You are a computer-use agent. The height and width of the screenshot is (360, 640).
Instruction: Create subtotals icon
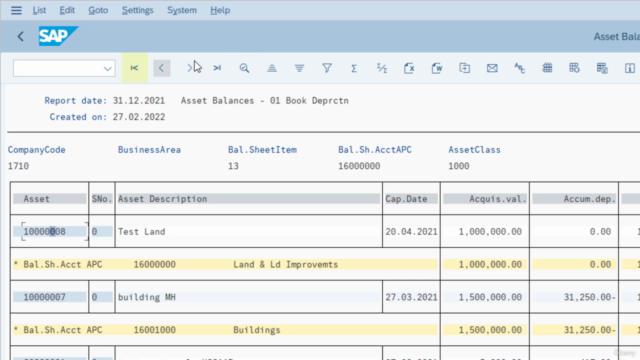click(382, 68)
